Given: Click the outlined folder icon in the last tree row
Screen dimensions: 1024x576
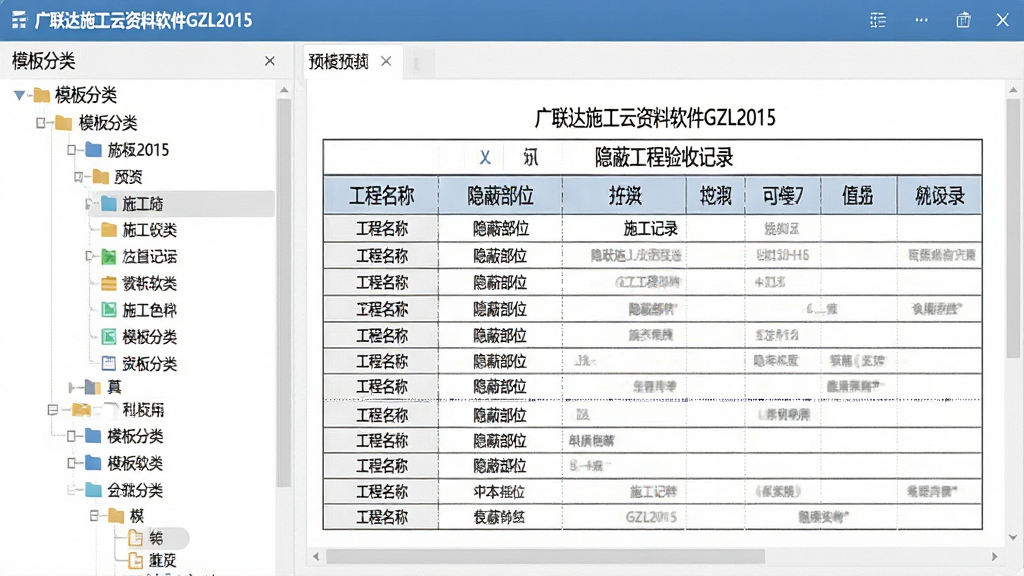Looking at the screenshot, I should tap(136, 560).
